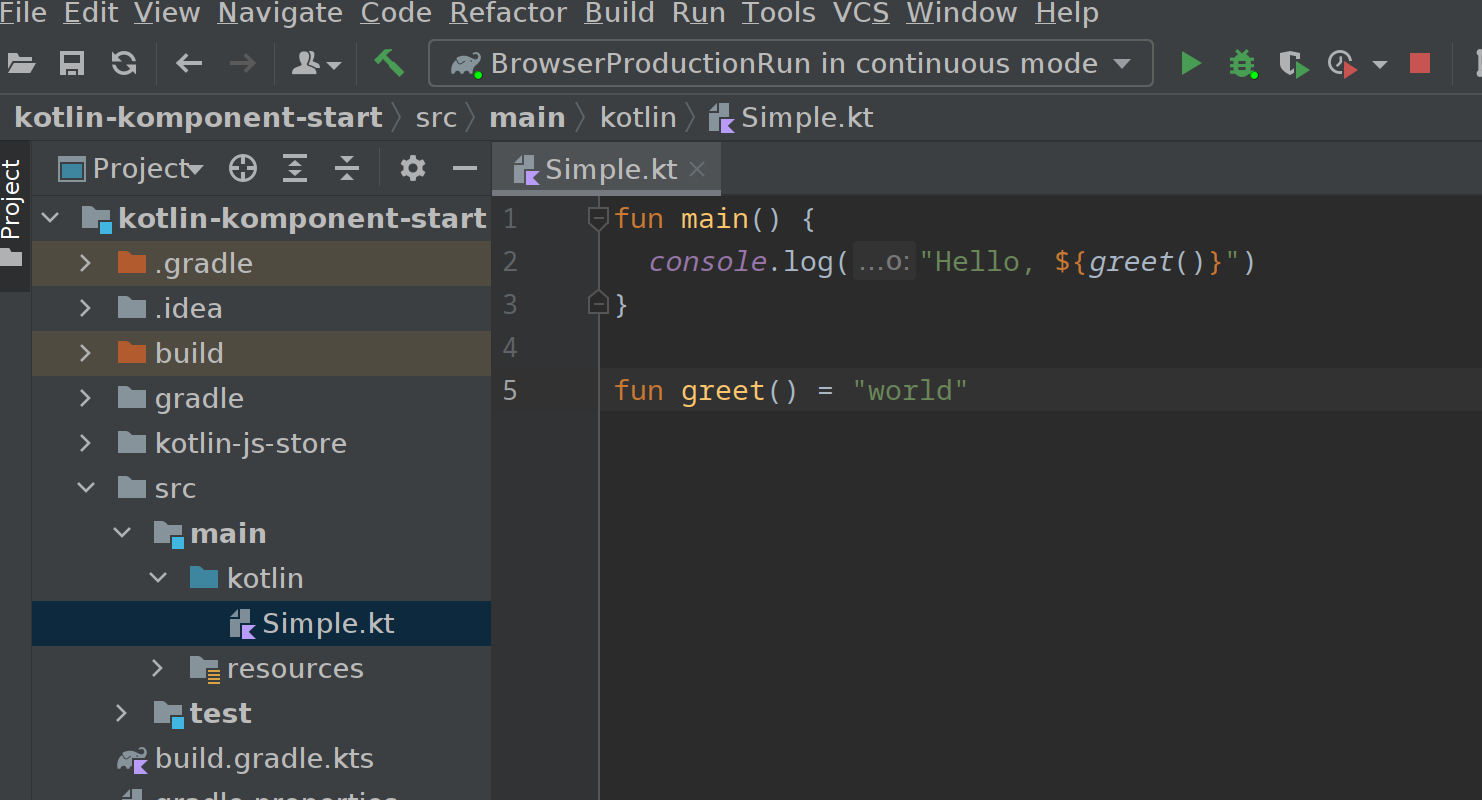The image size is (1482, 800).
Task: Open the Refactor menu
Action: point(508,13)
